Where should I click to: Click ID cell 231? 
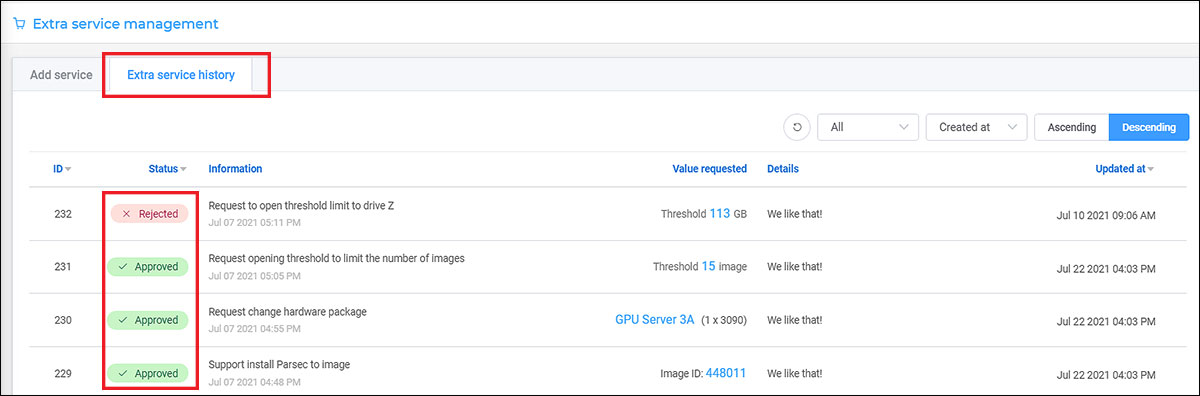point(62,267)
